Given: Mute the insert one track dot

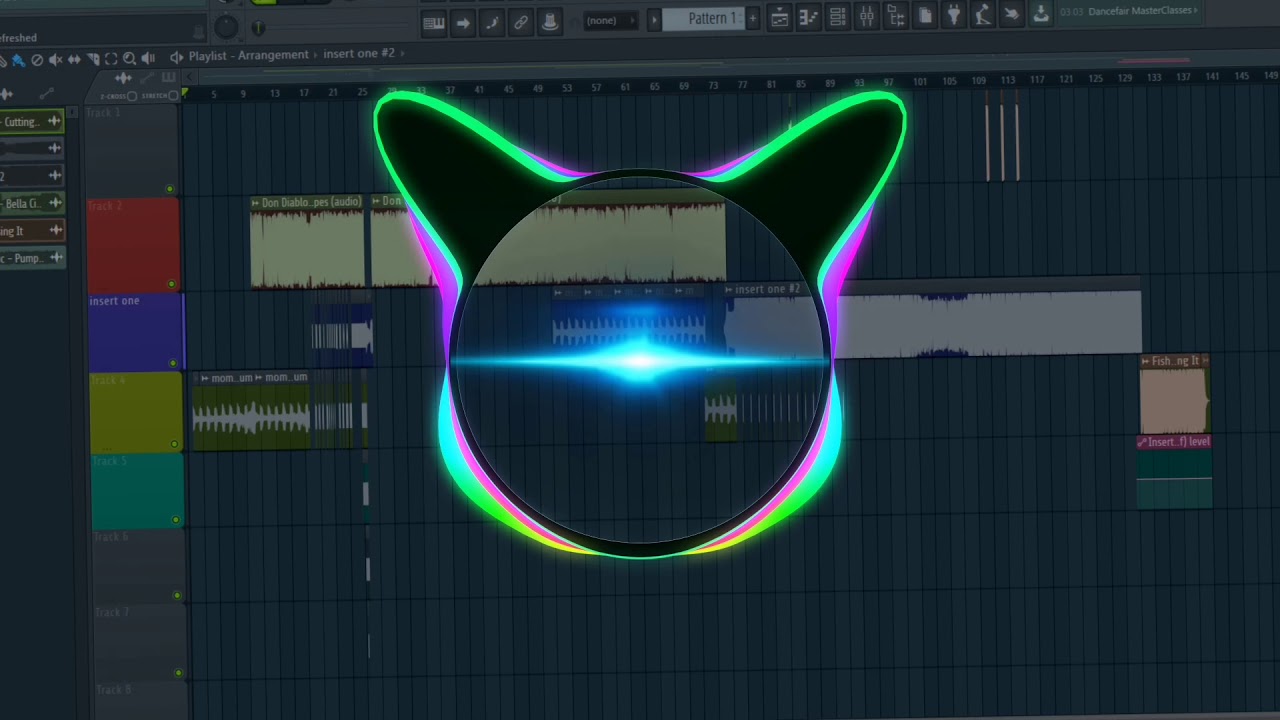Looking at the screenshot, I should point(172,363).
